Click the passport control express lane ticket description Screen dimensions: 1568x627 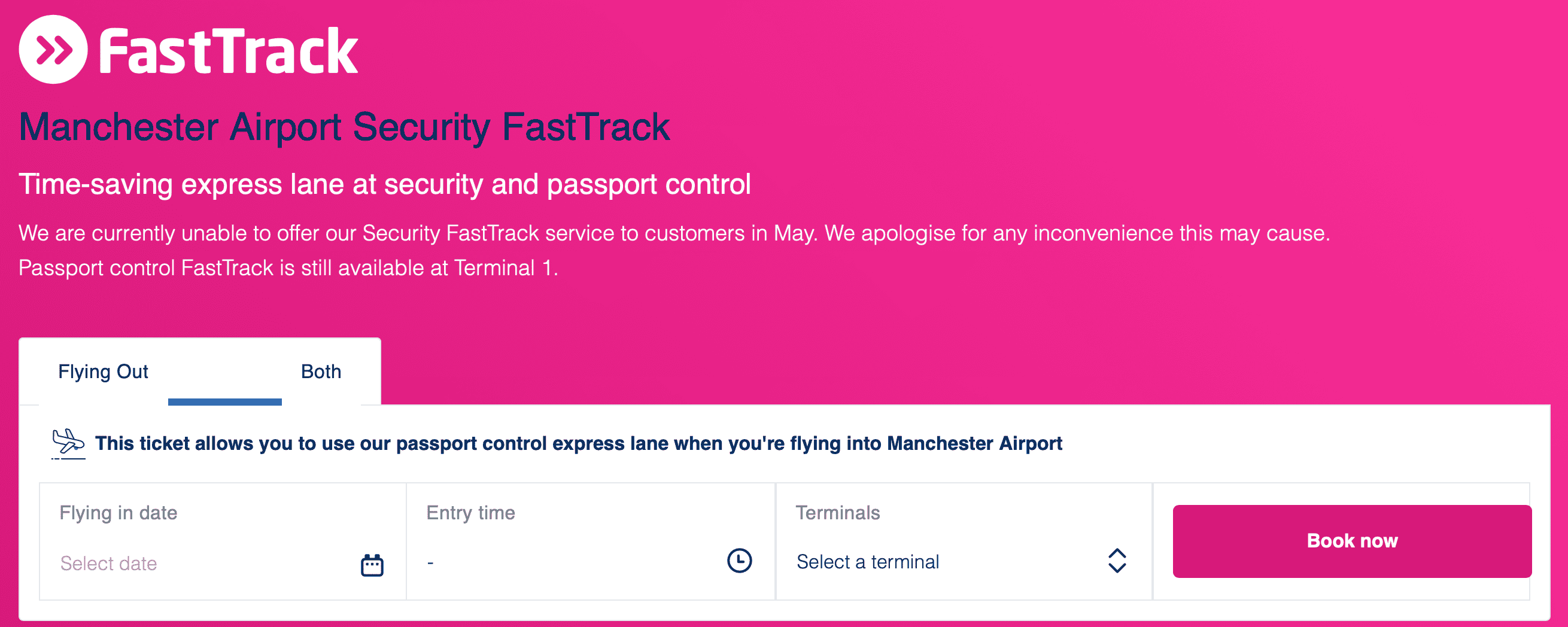pos(578,443)
